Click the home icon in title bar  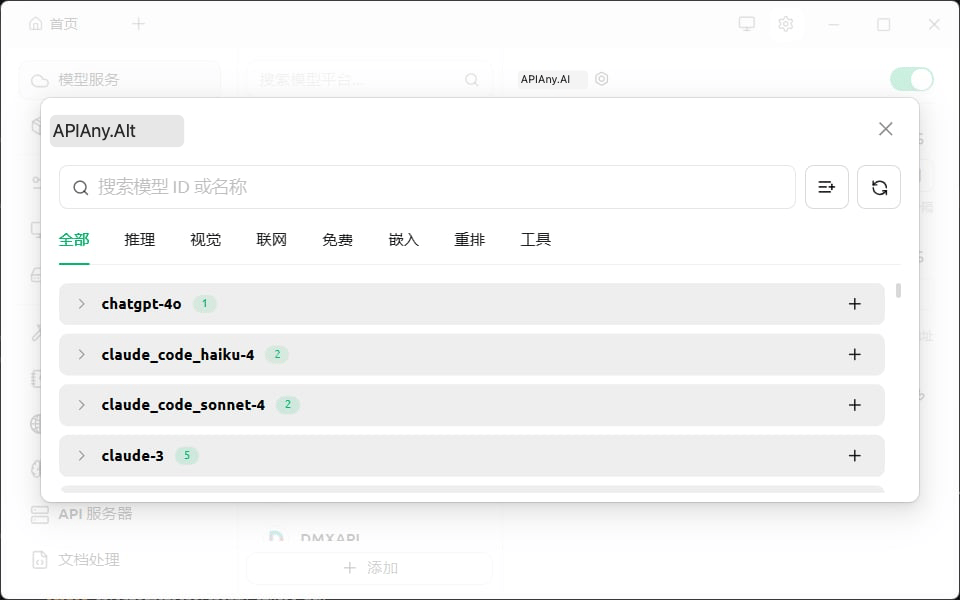(36, 24)
